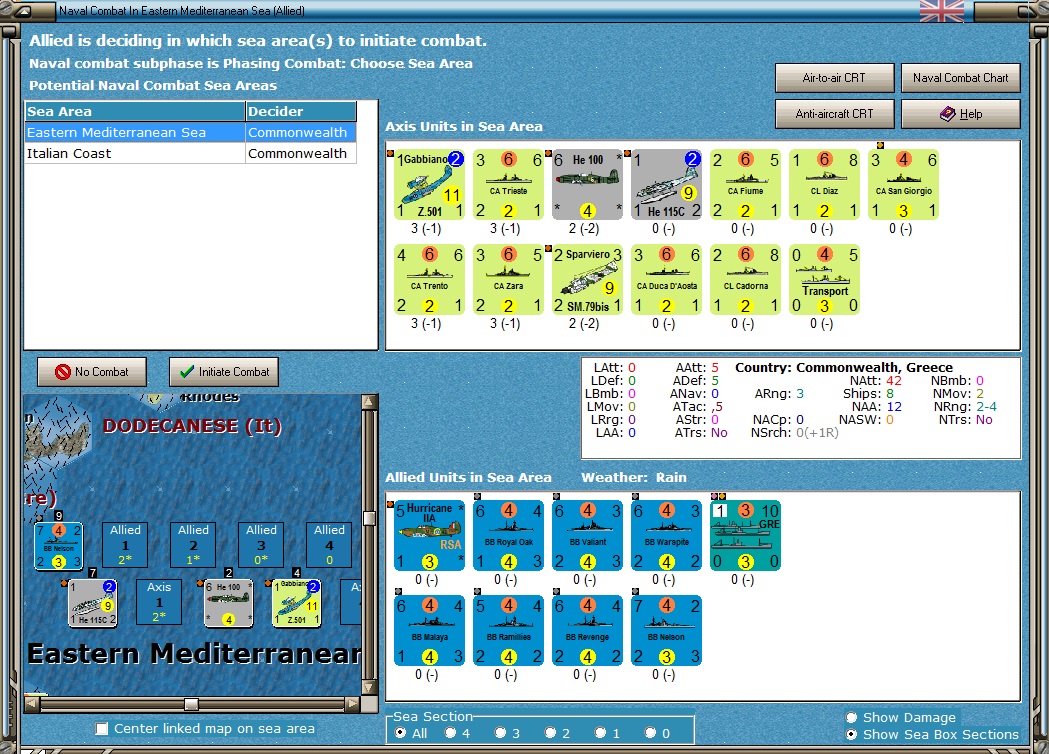Viewport: 1049px width, 754px height.
Task: Select the CA Trento cruiser counter
Action: coord(429,280)
